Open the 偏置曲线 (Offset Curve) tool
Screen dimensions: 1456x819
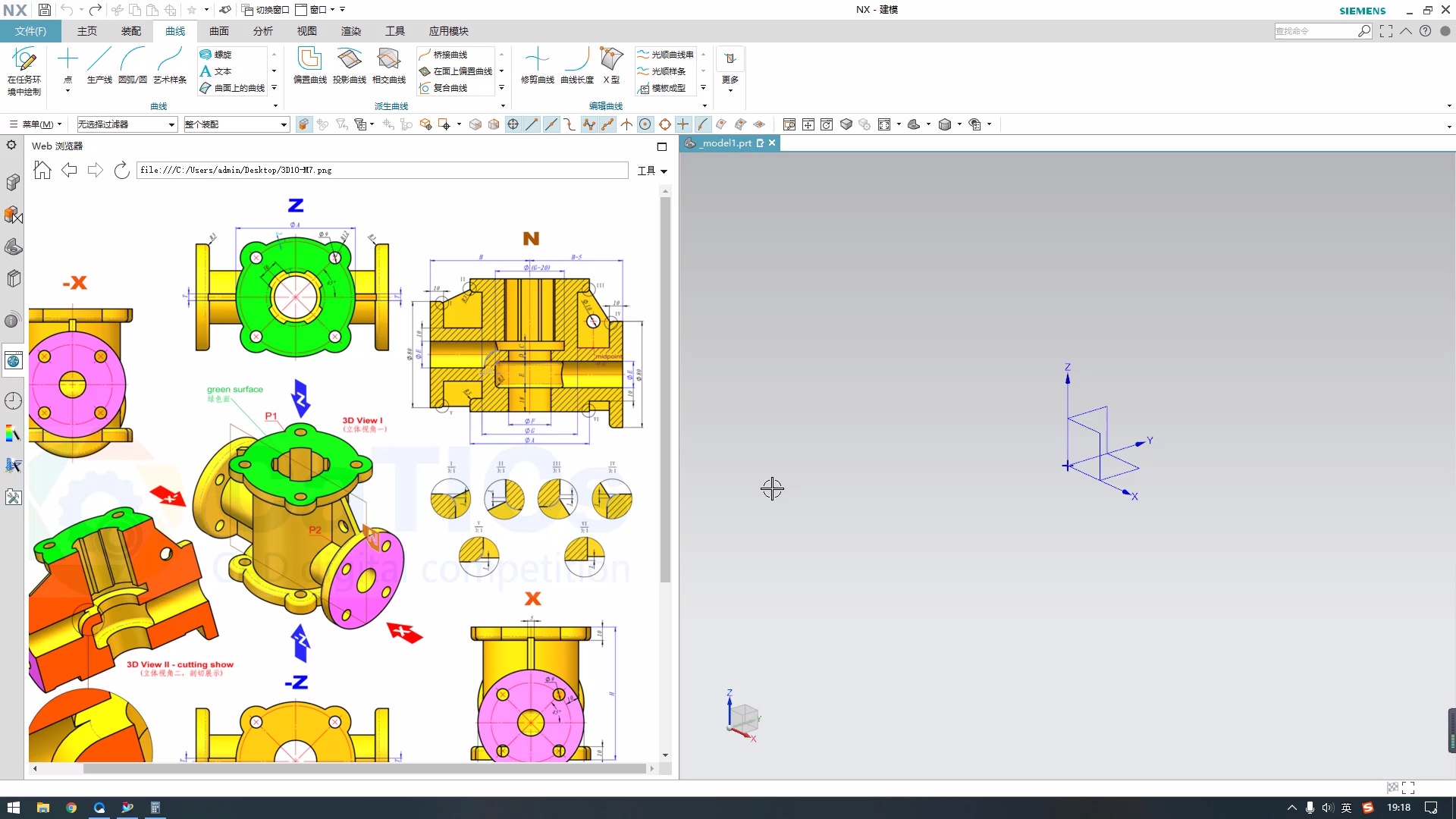[x=309, y=65]
